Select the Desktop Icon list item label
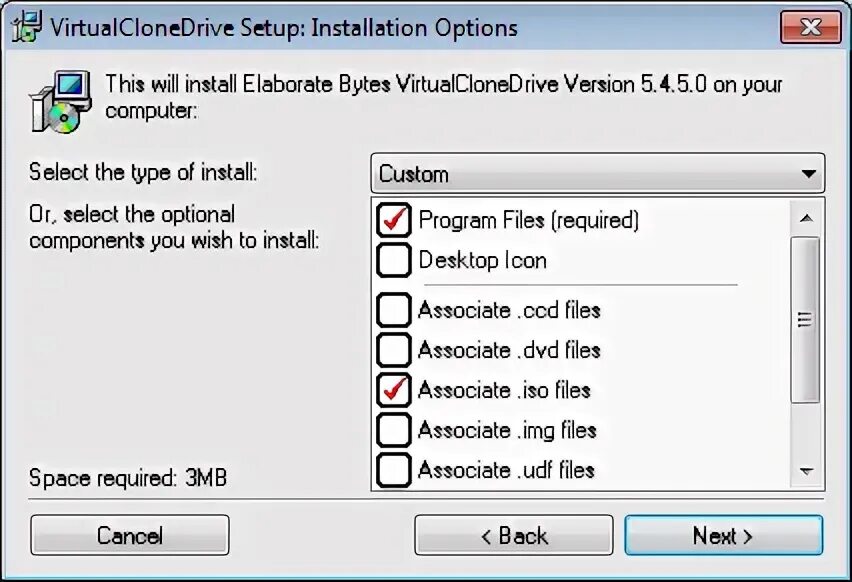 483,260
